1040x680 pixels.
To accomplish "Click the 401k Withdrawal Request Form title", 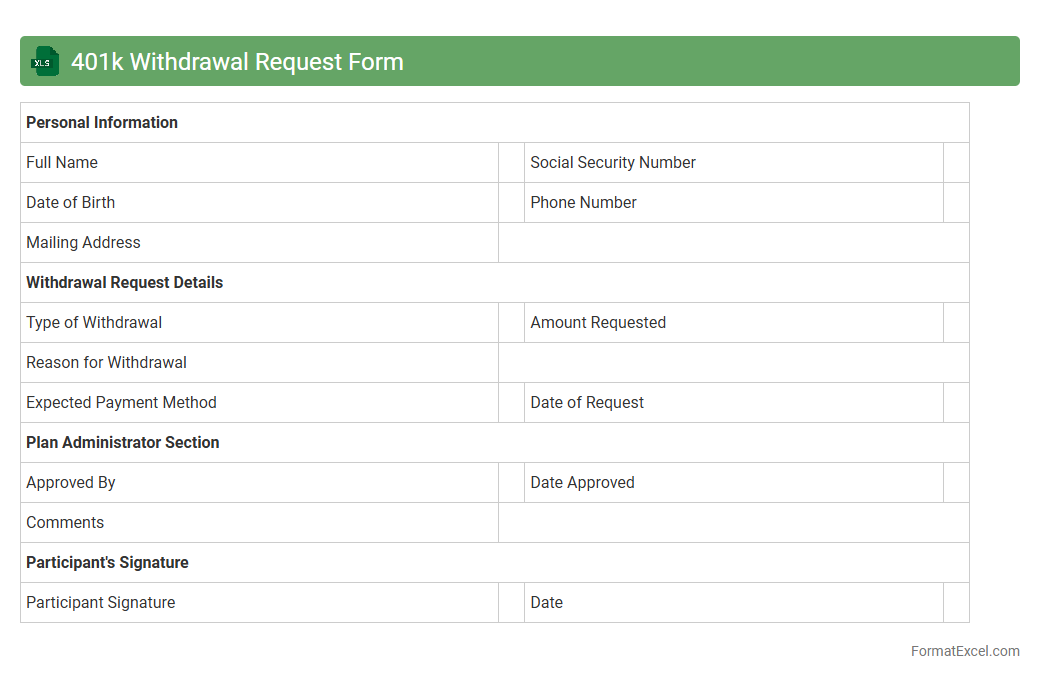I will 237,62.
